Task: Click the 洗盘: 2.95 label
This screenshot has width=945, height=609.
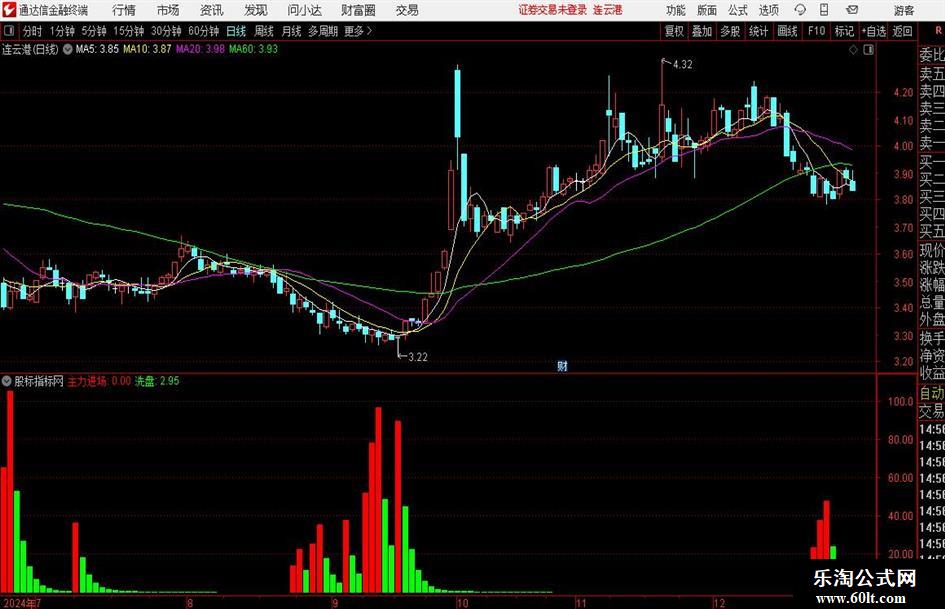Action: pos(157,381)
